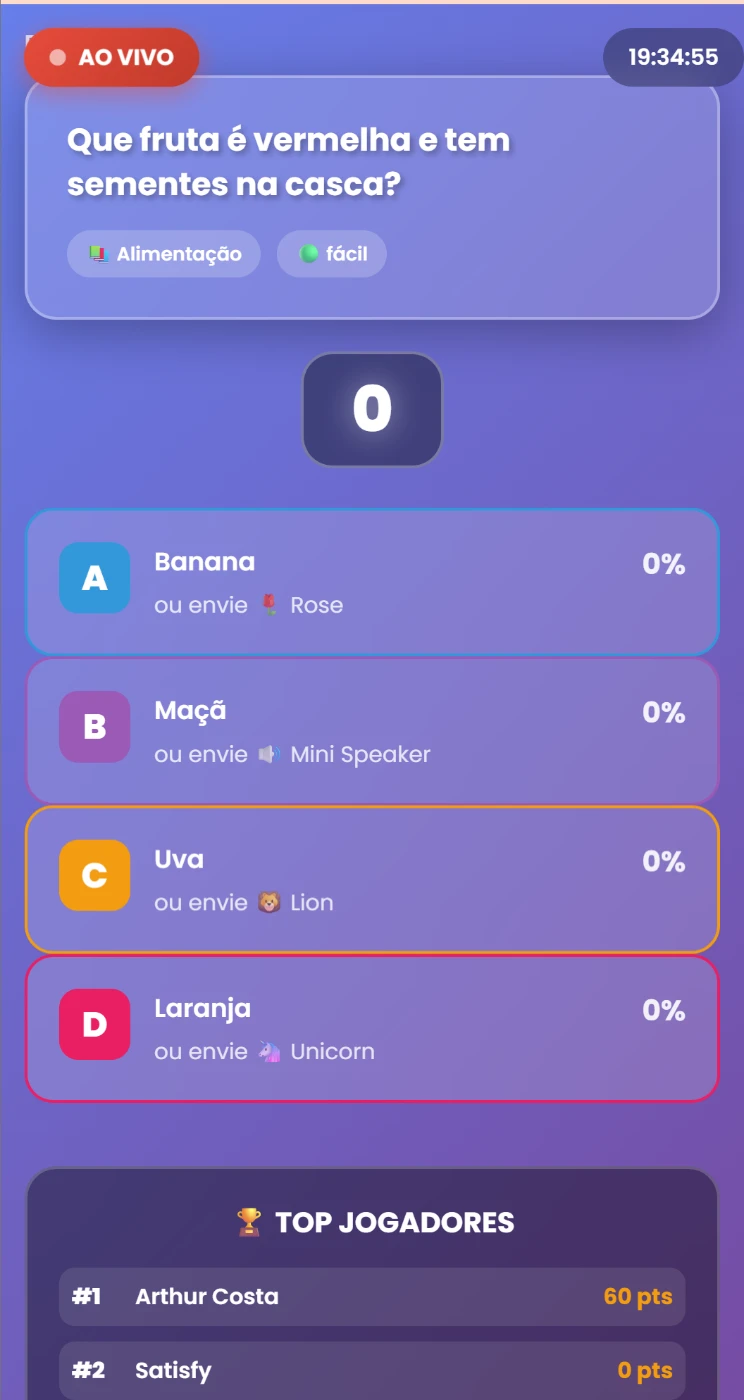Click the fácil difficulty tag

(332, 254)
